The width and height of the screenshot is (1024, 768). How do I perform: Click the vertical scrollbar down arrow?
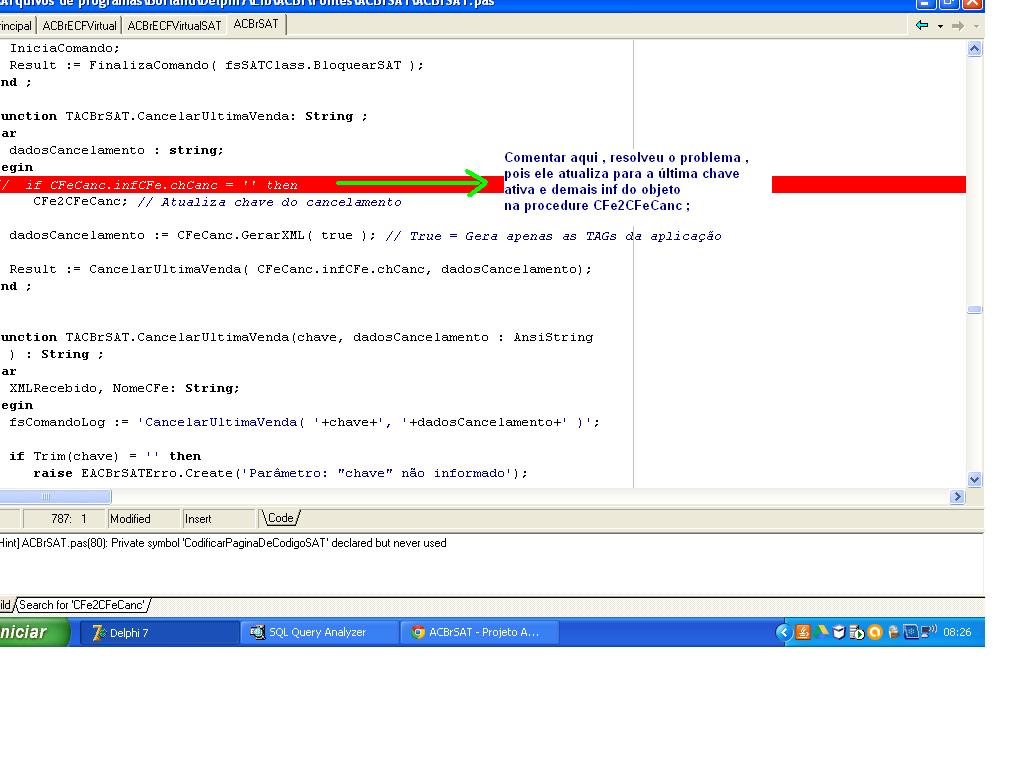(974, 480)
